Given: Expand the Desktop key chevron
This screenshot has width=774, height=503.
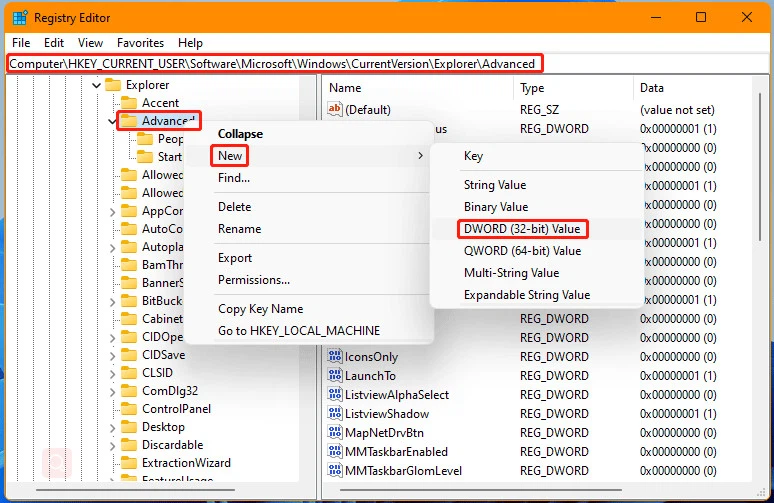Looking at the screenshot, I should (113, 427).
